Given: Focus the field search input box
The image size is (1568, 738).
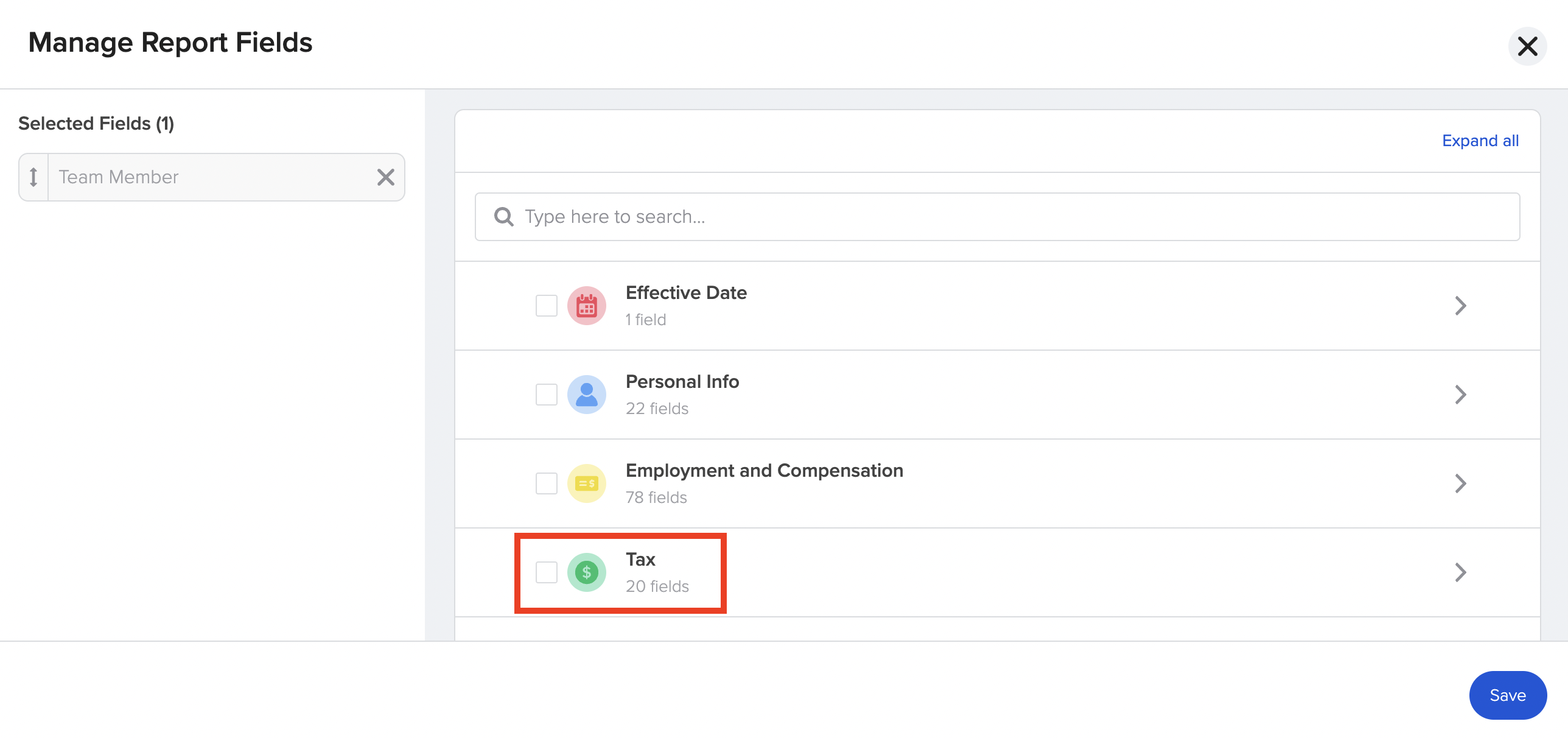Looking at the screenshot, I should tap(1004, 217).
